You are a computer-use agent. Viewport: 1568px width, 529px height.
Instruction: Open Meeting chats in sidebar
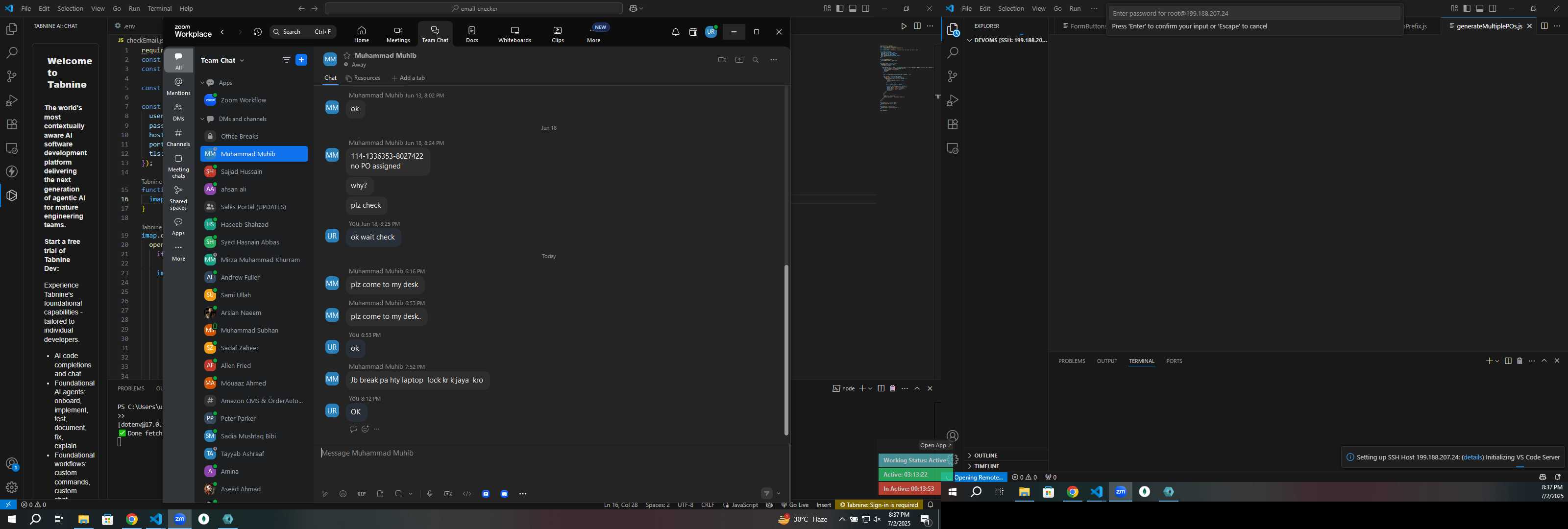178,167
